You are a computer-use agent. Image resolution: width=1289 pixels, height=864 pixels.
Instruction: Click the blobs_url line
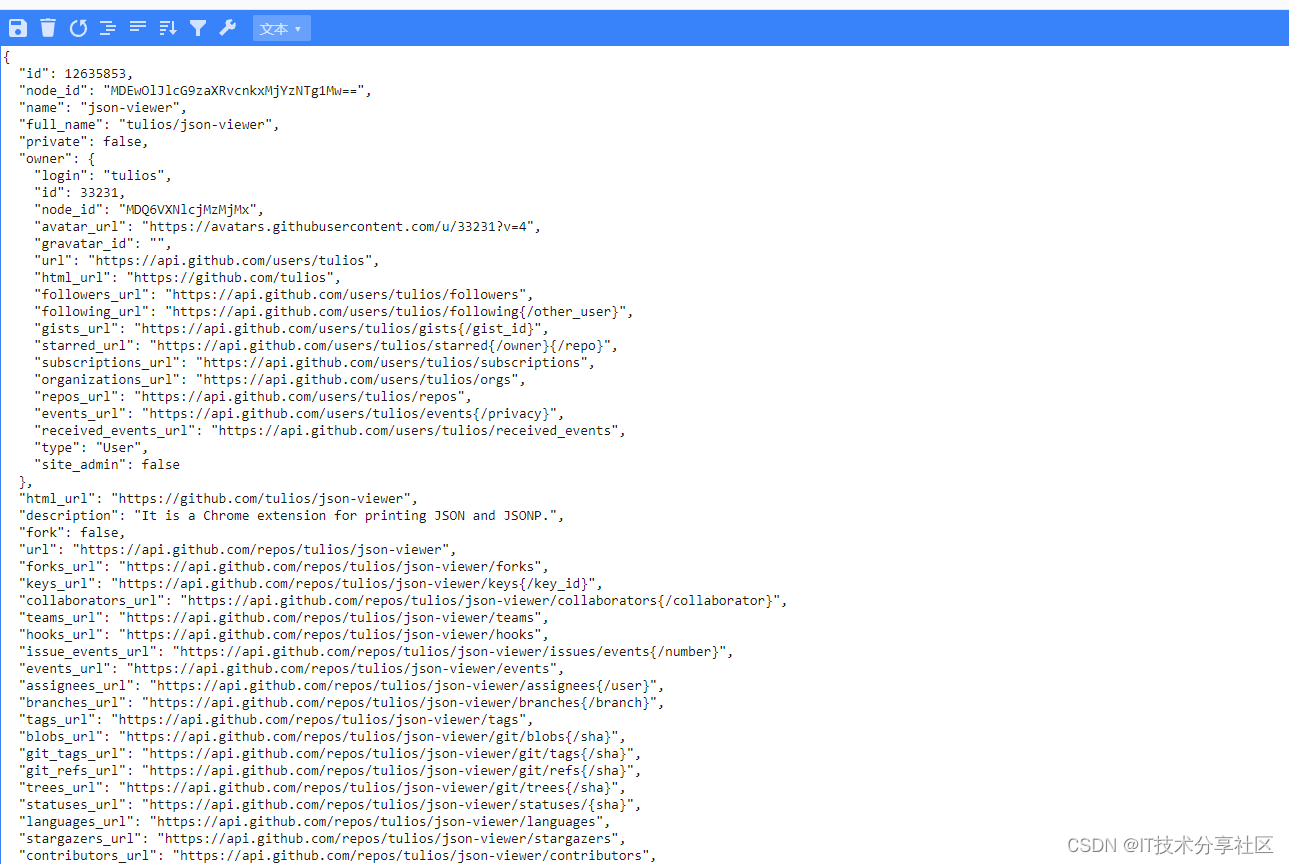(323, 736)
